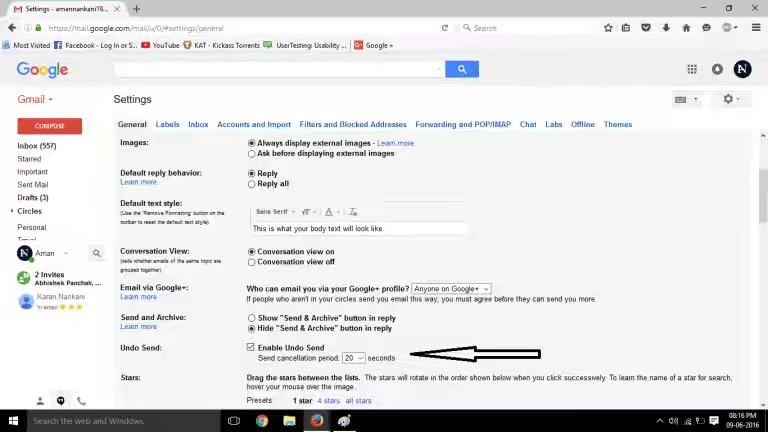This screenshot has width=768, height=432.
Task: Click the settings page vertical scrollbar
Action: pyautogui.click(x=763, y=196)
